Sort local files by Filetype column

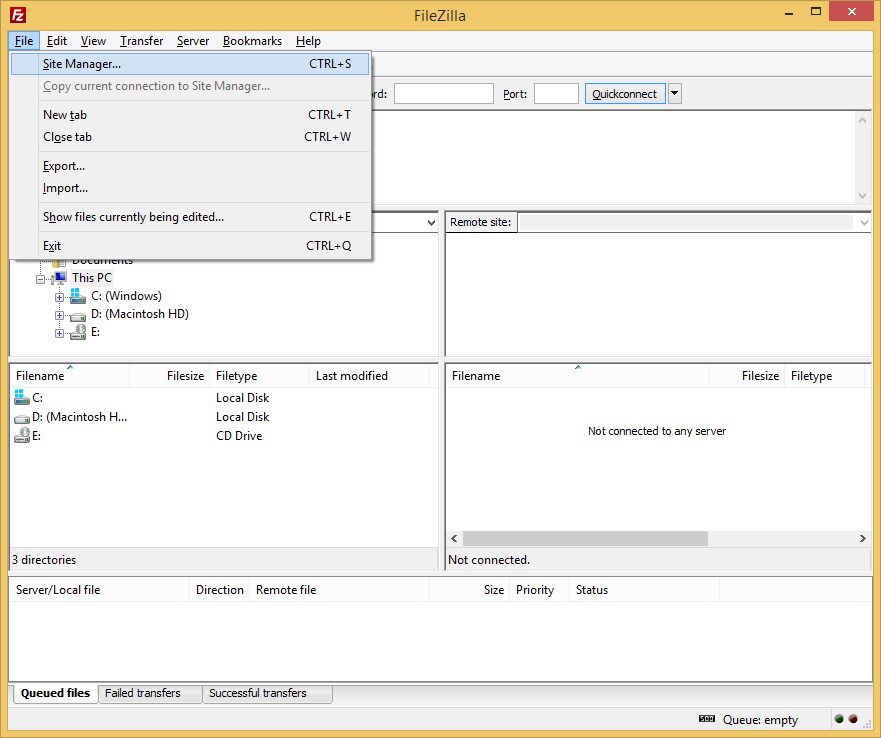coord(260,376)
